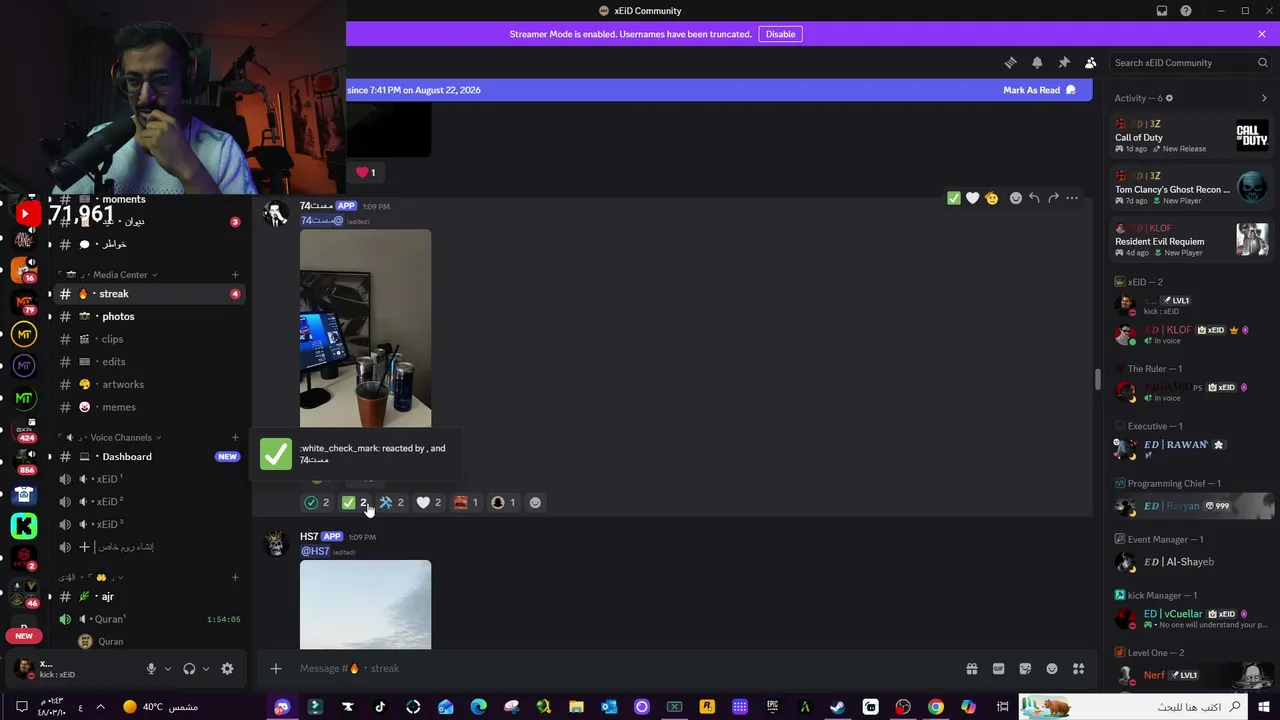This screenshot has height=720, width=1280.
Task: Open Discord help
Action: [1186, 11]
